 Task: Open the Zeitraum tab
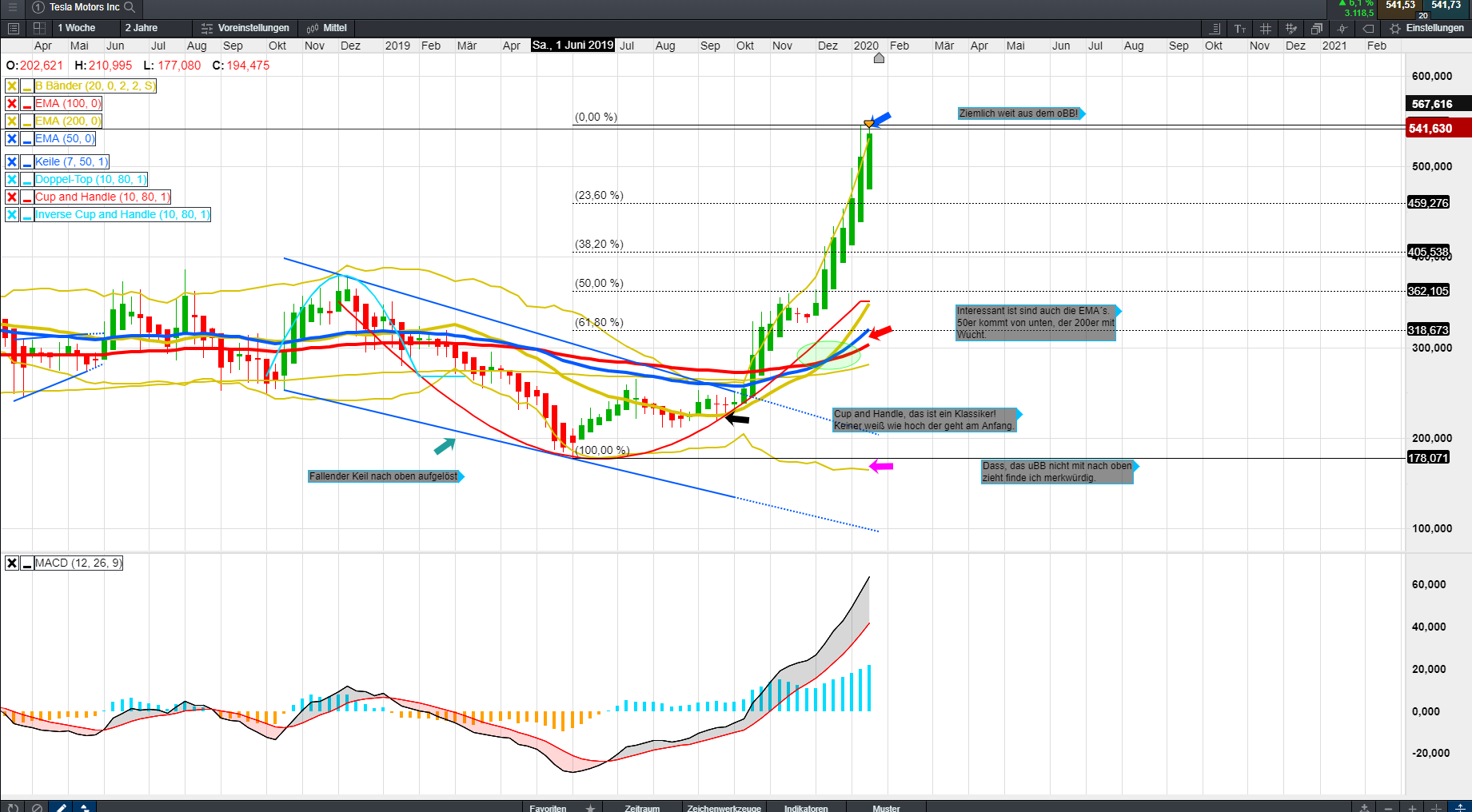pyautogui.click(x=642, y=808)
